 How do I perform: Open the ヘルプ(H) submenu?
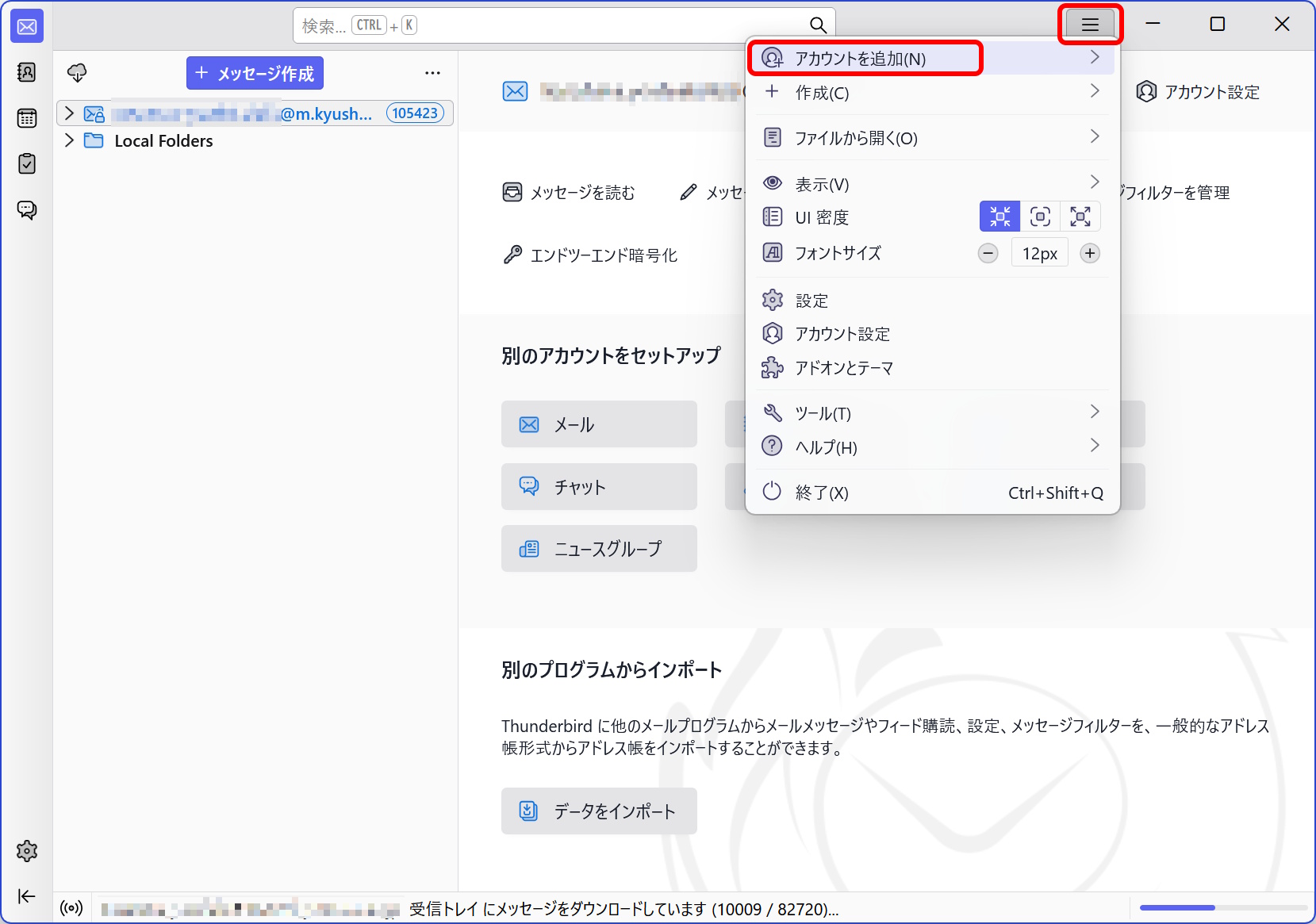[932, 447]
